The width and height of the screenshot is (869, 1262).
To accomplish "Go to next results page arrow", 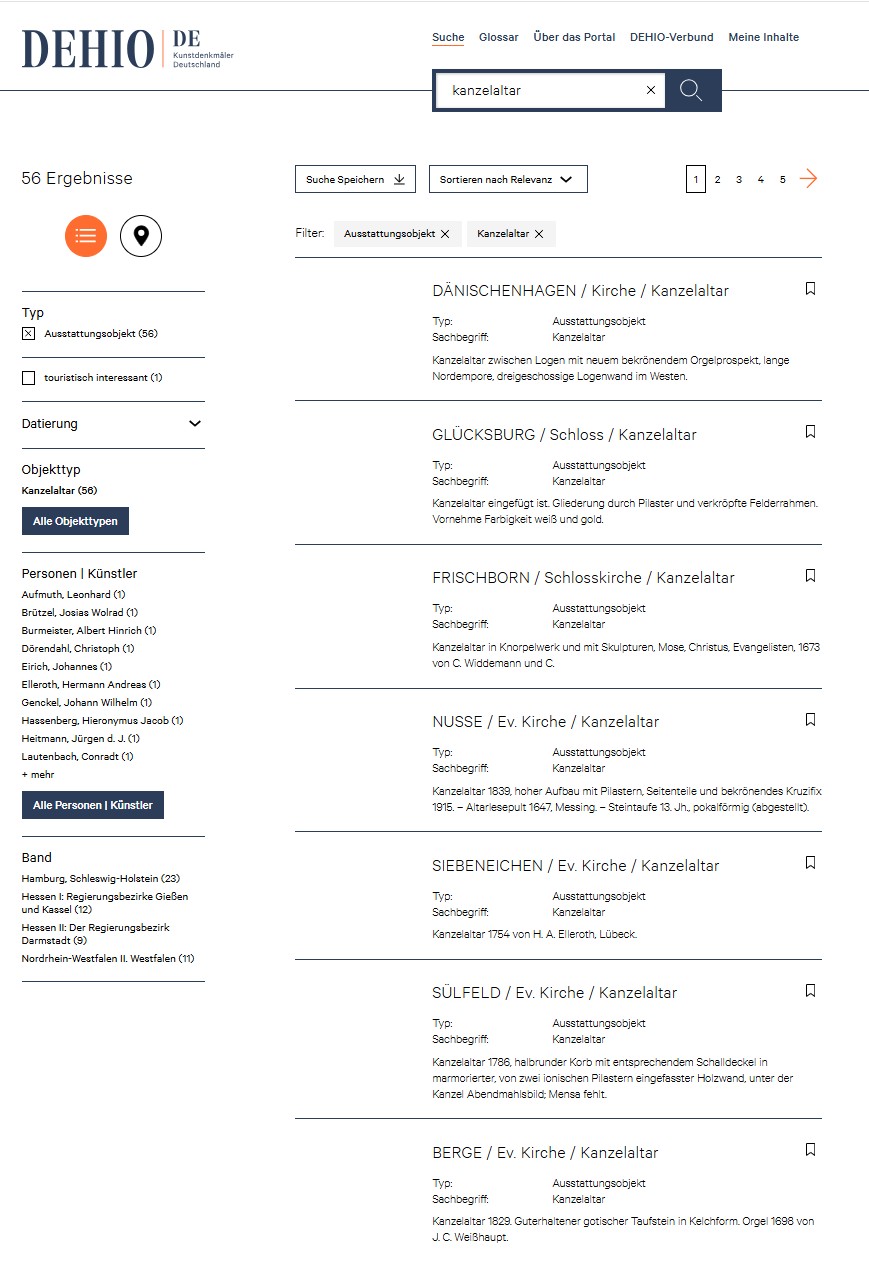I will click(809, 179).
